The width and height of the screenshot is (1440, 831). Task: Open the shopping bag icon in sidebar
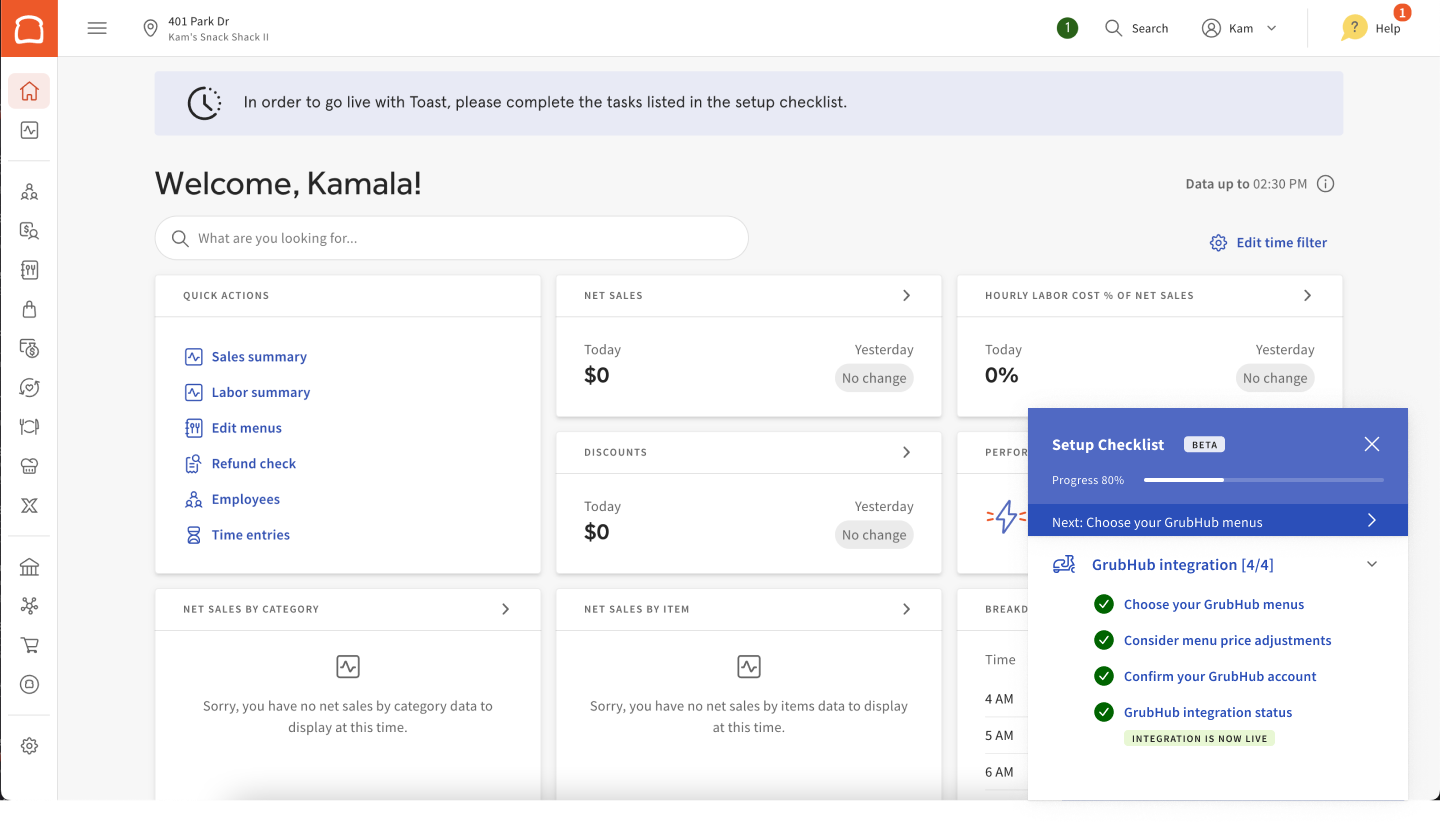coord(29,309)
